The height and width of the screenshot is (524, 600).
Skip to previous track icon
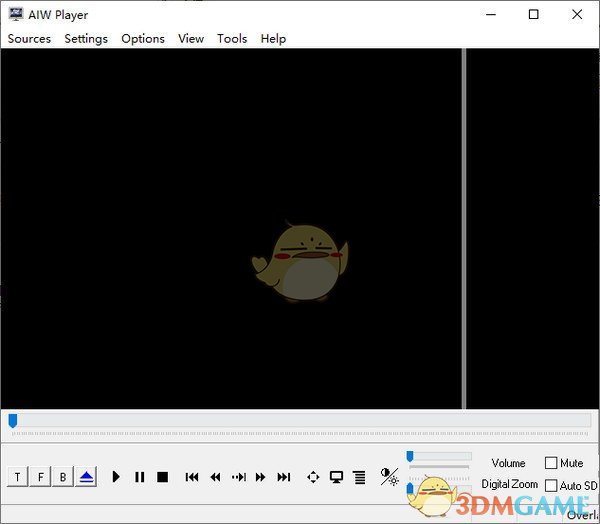pyautogui.click(x=192, y=477)
